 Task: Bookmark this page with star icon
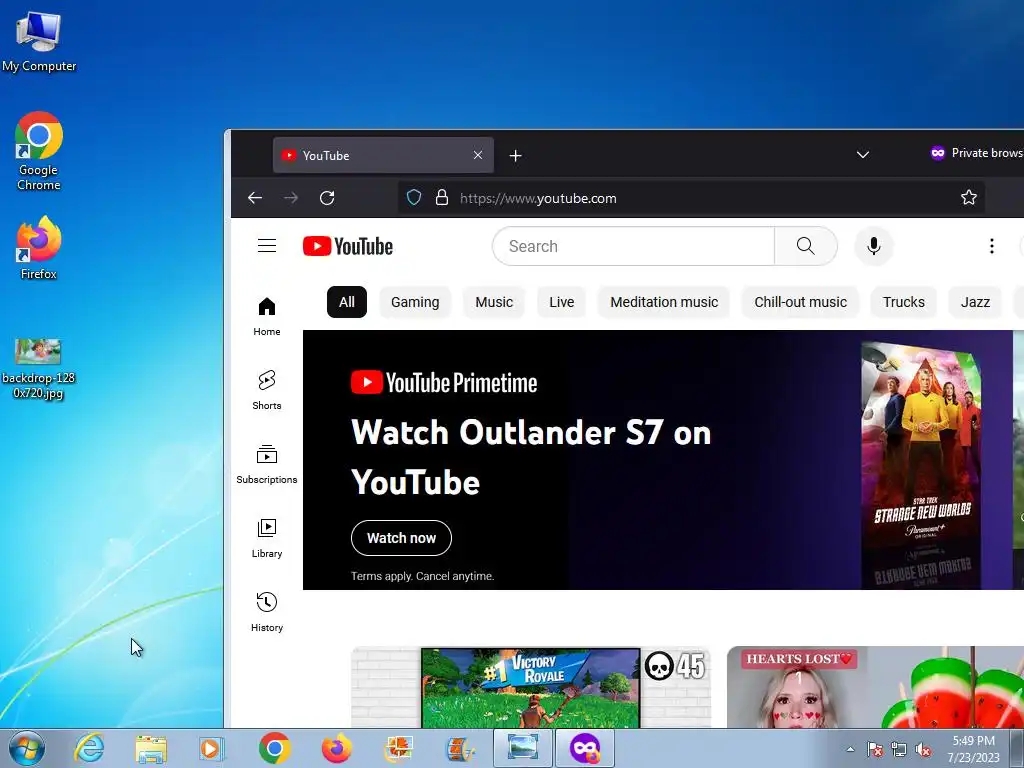(968, 197)
